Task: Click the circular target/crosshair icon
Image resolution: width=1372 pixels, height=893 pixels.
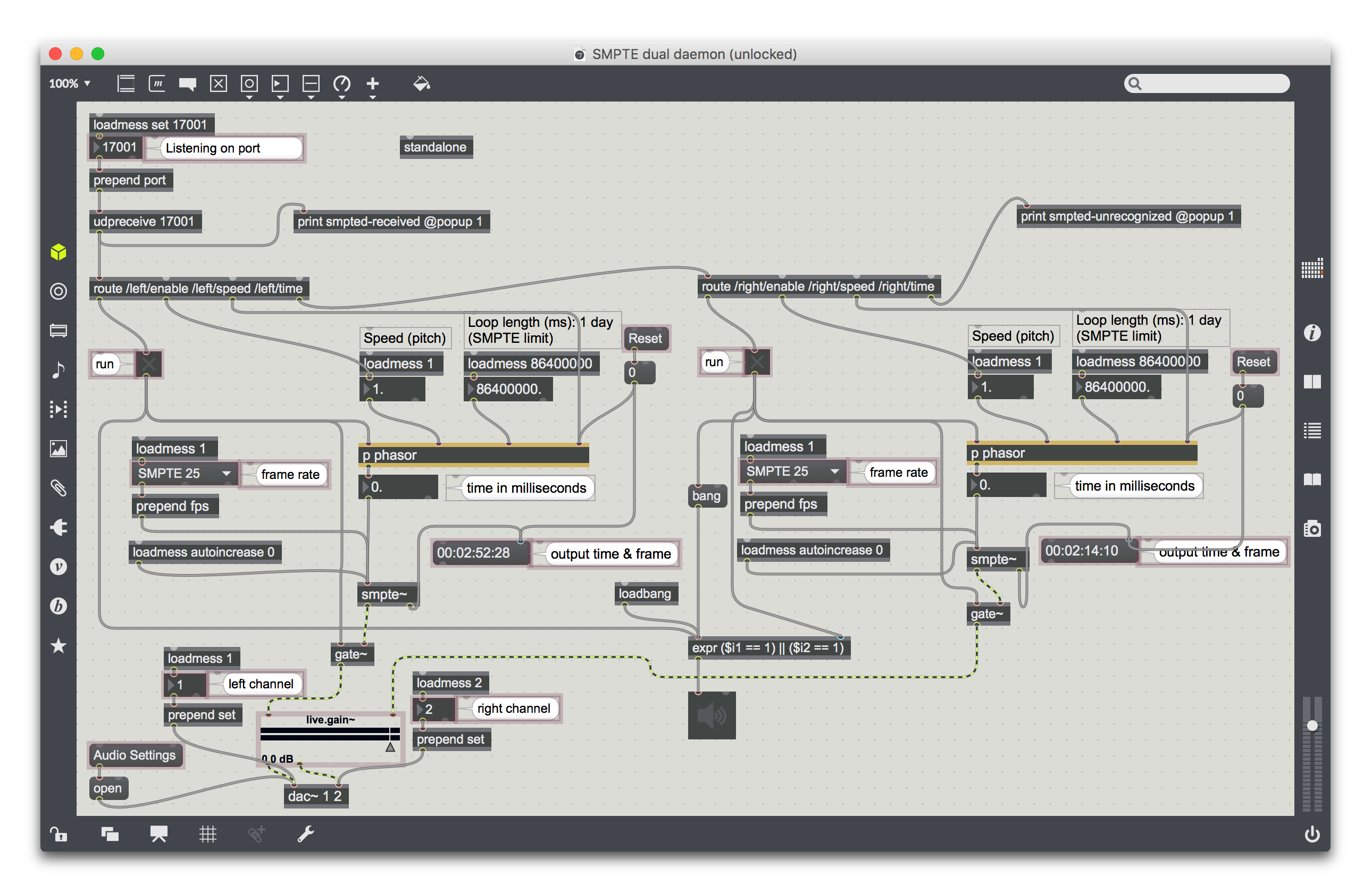Action: point(57,291)
